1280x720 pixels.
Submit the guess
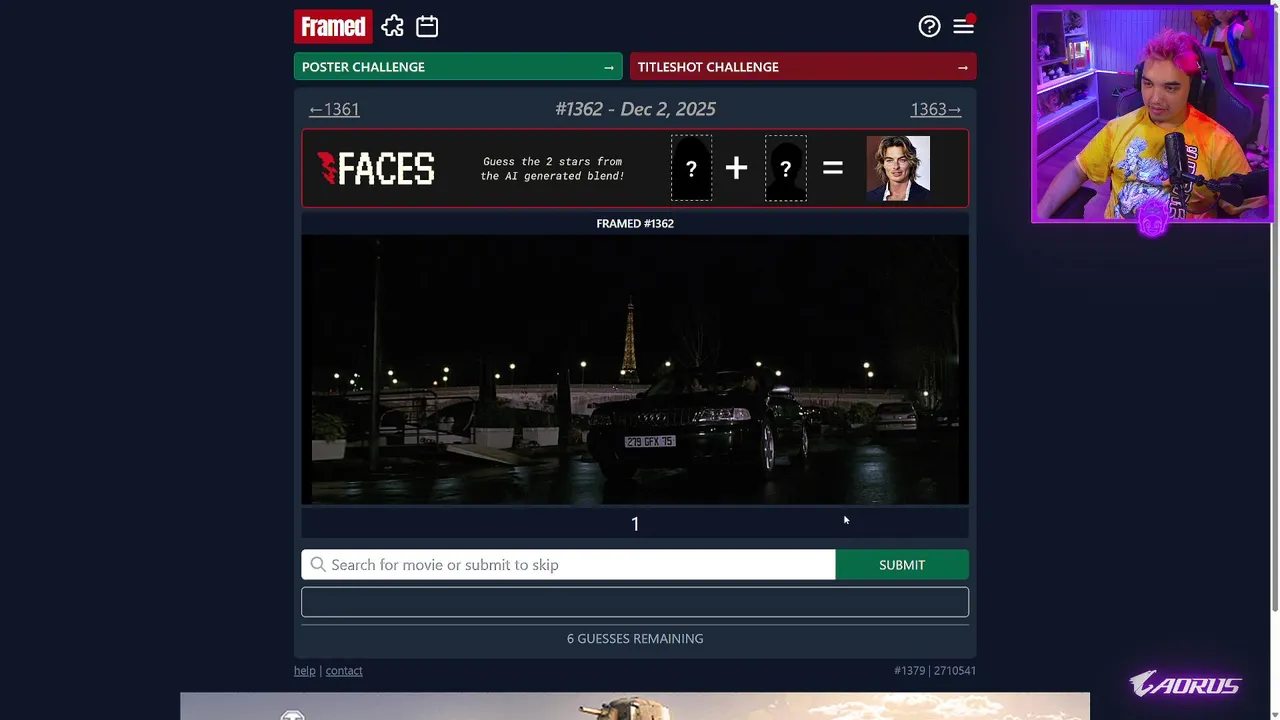tap(902, 565)
